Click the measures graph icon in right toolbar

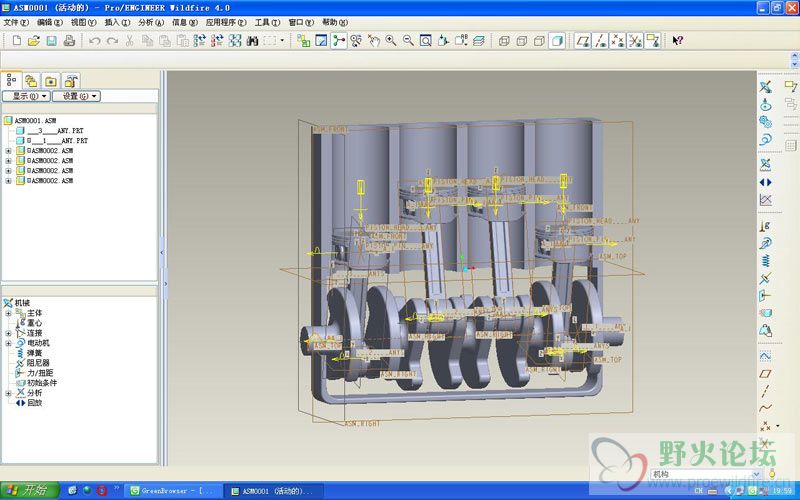(765, 199)
